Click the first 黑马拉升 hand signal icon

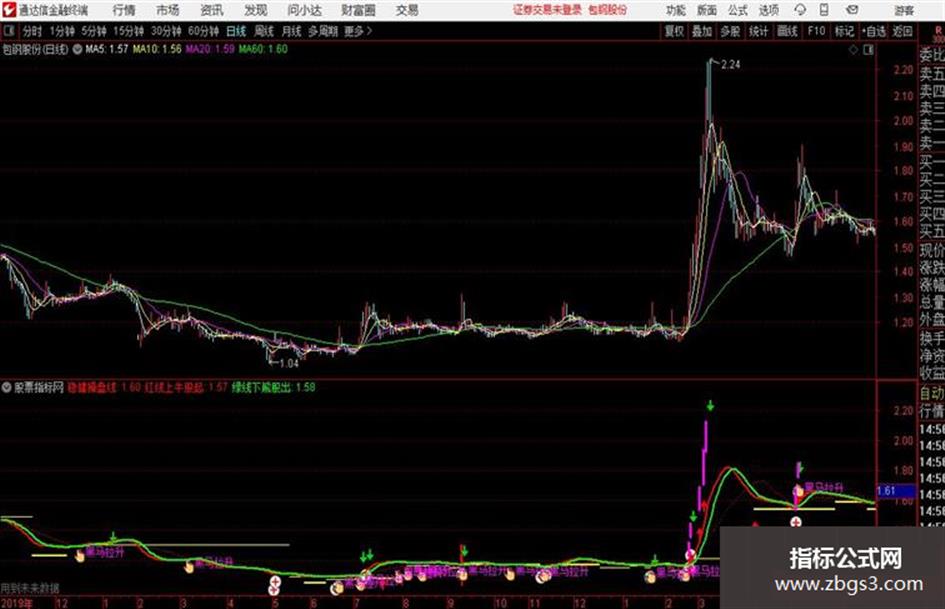tap(80, 555)
